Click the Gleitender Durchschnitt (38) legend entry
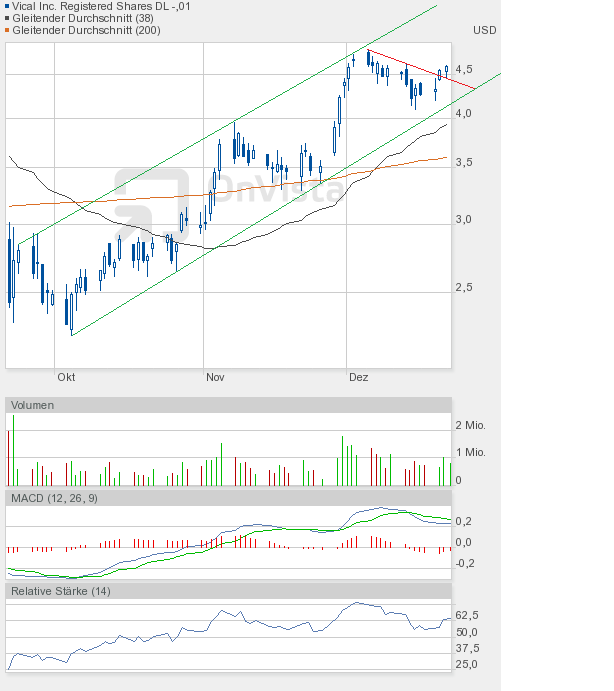This screenshot has width=614, height=691. [x=83, y=18]
